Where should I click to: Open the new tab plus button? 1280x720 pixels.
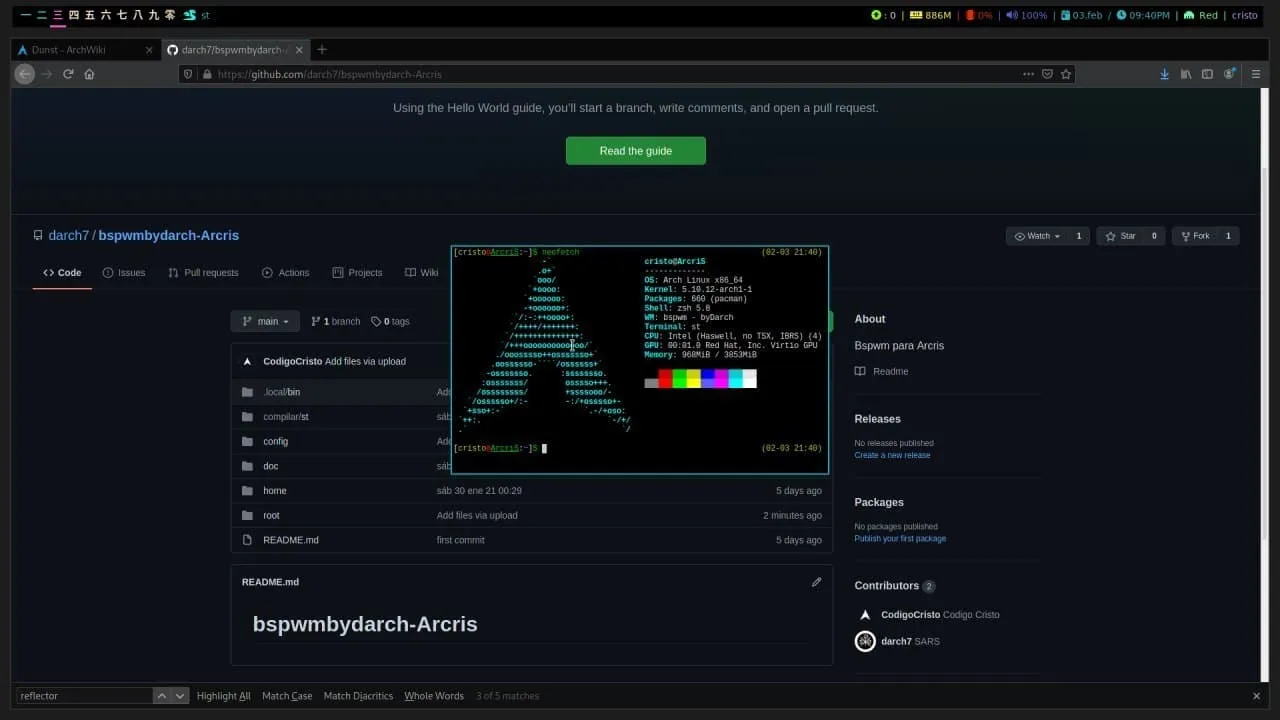322,49
